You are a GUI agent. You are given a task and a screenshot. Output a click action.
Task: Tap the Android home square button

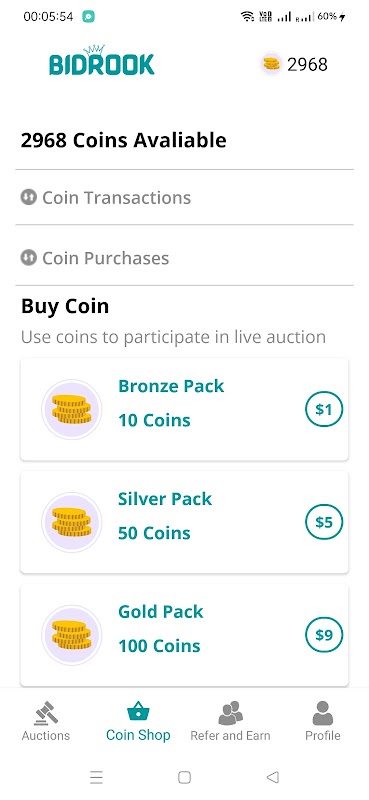point(184,777)
